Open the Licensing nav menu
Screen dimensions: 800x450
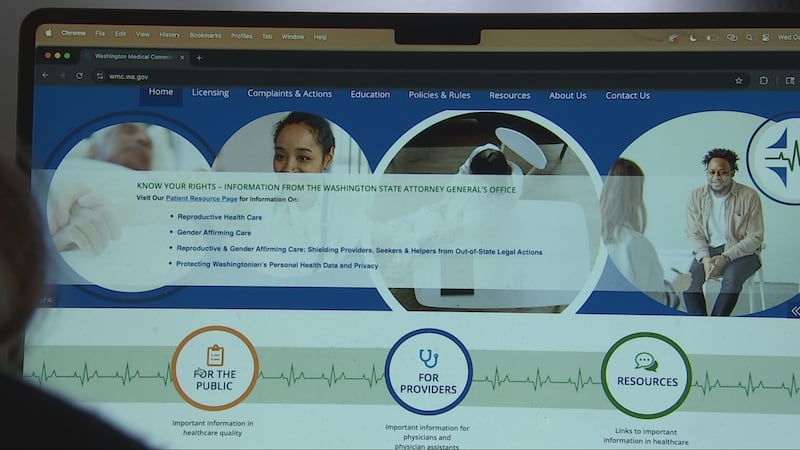click(x=210, y=92)
